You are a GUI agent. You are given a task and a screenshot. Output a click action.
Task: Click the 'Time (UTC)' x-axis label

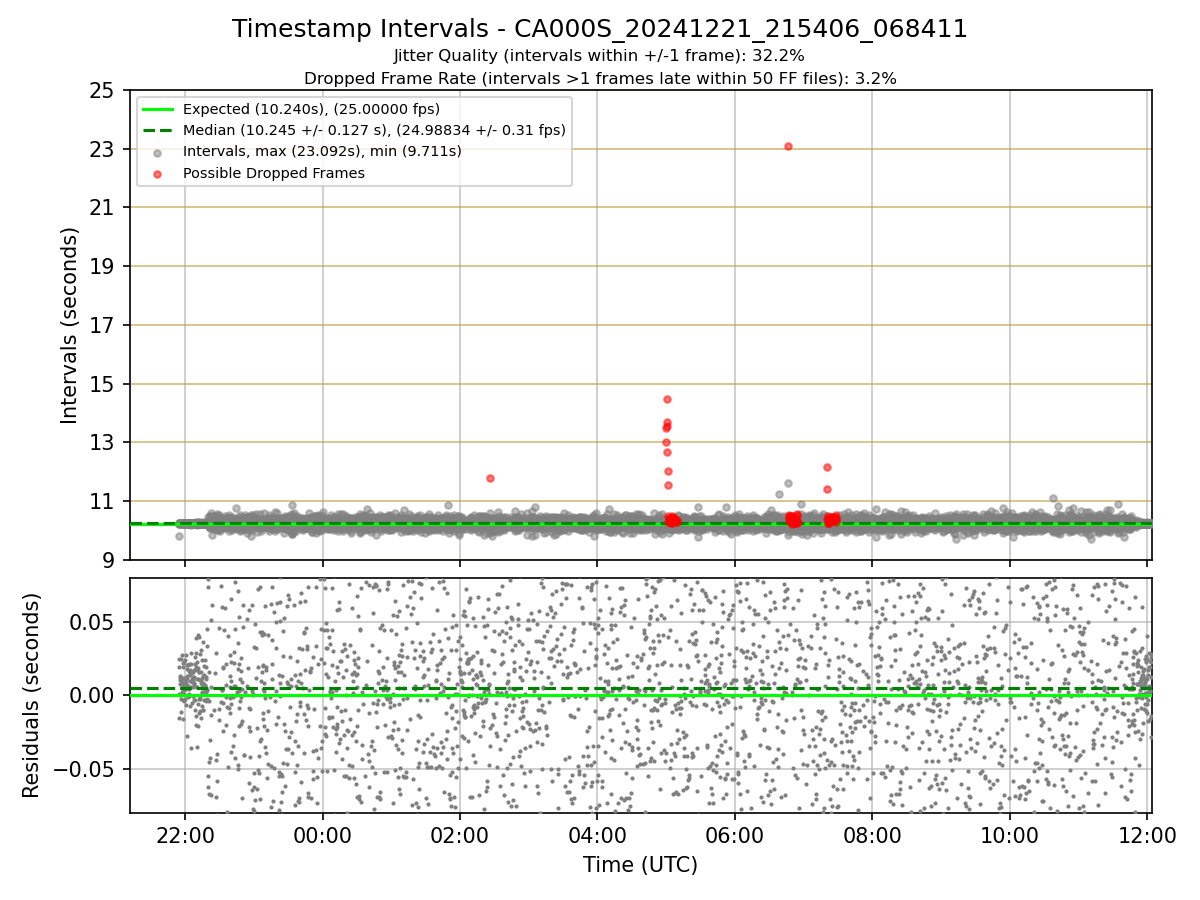click(x=640, y=865)
